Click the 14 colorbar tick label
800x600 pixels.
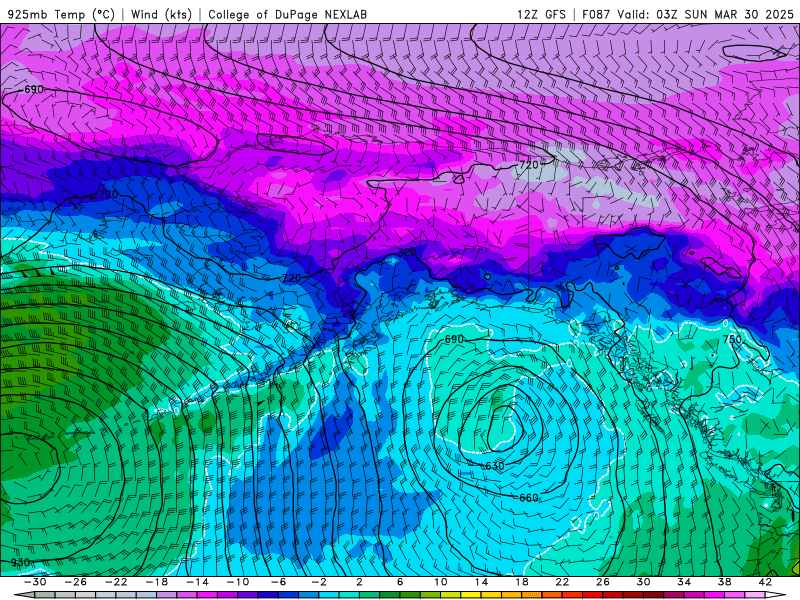point(481,582)
